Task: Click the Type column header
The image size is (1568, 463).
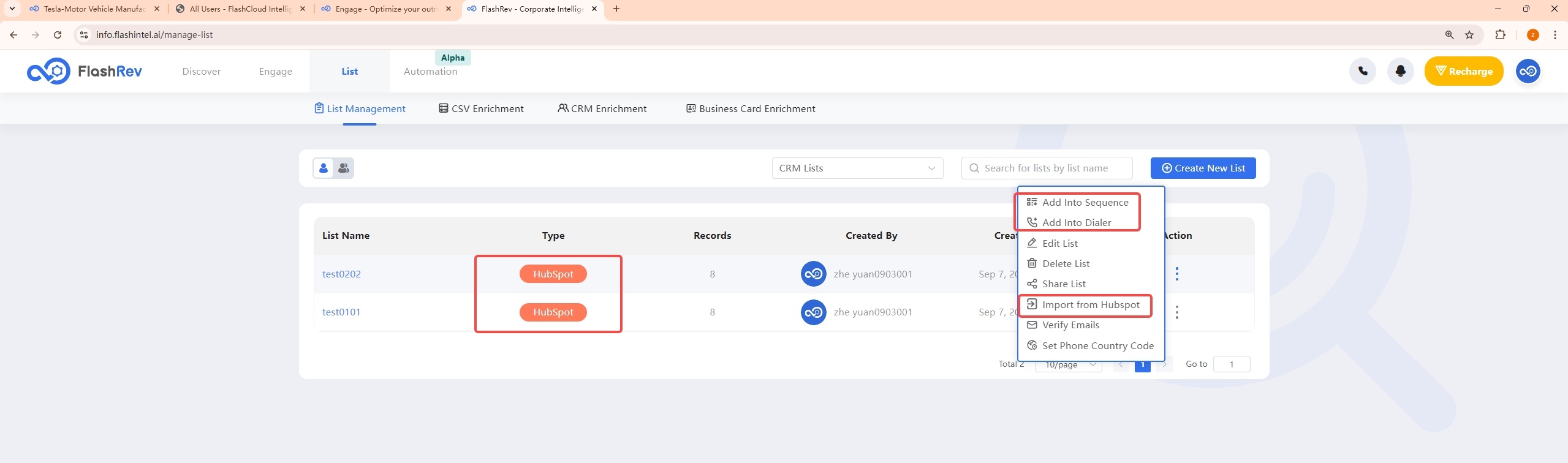Action: [553, 236]
